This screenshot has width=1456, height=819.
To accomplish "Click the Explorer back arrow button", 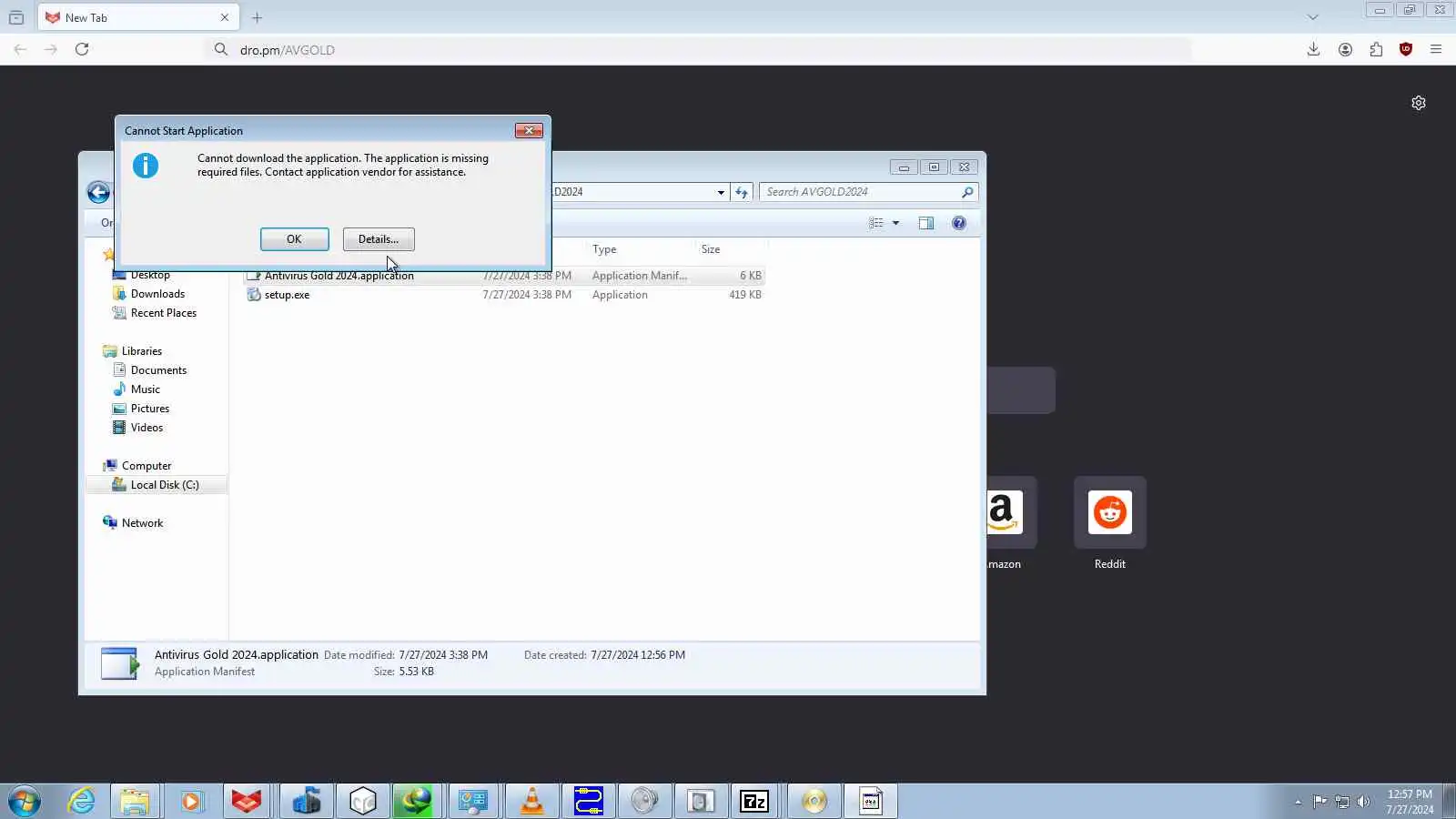I will pos(98,192).
